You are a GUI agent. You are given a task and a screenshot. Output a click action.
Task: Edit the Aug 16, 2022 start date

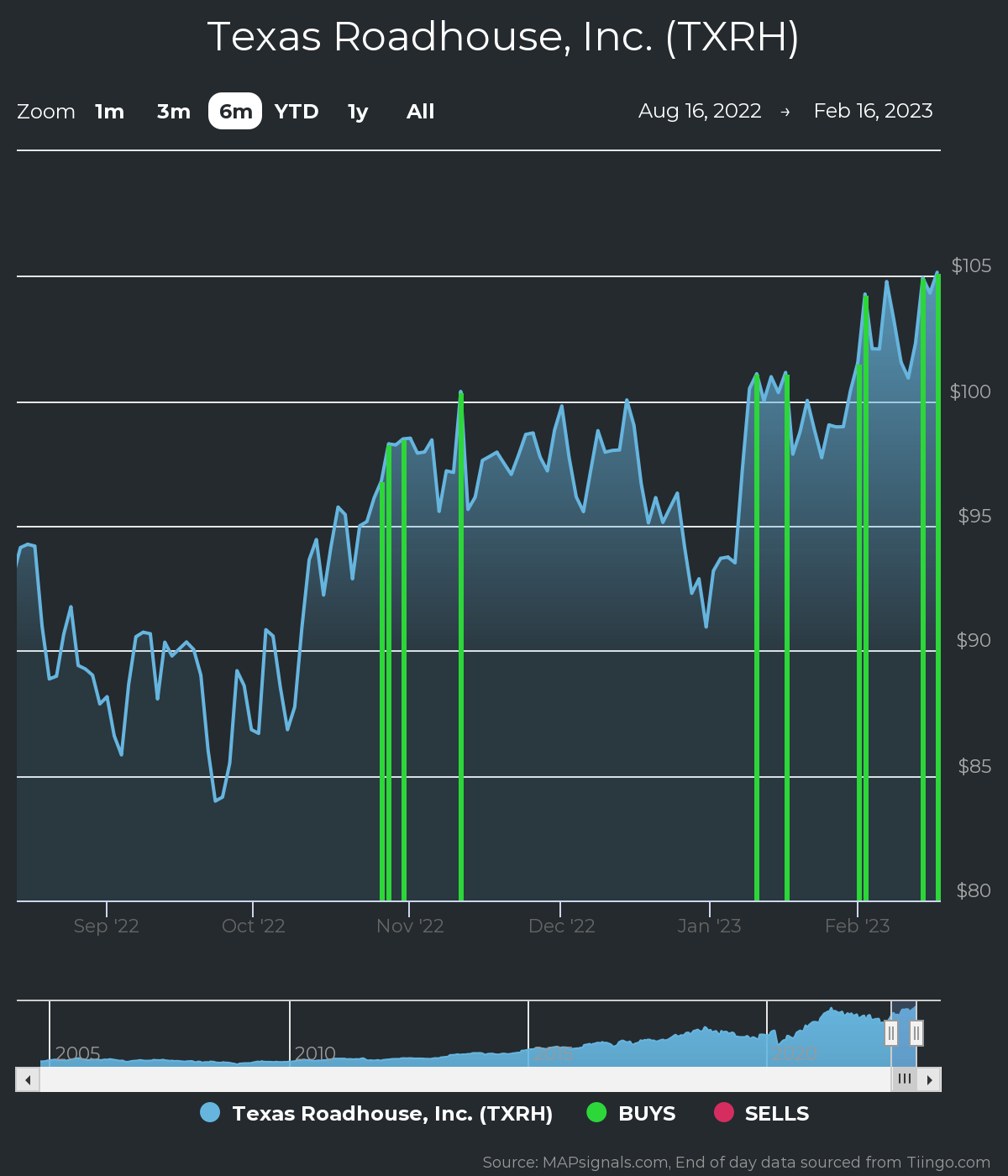(x=700, y=111)
